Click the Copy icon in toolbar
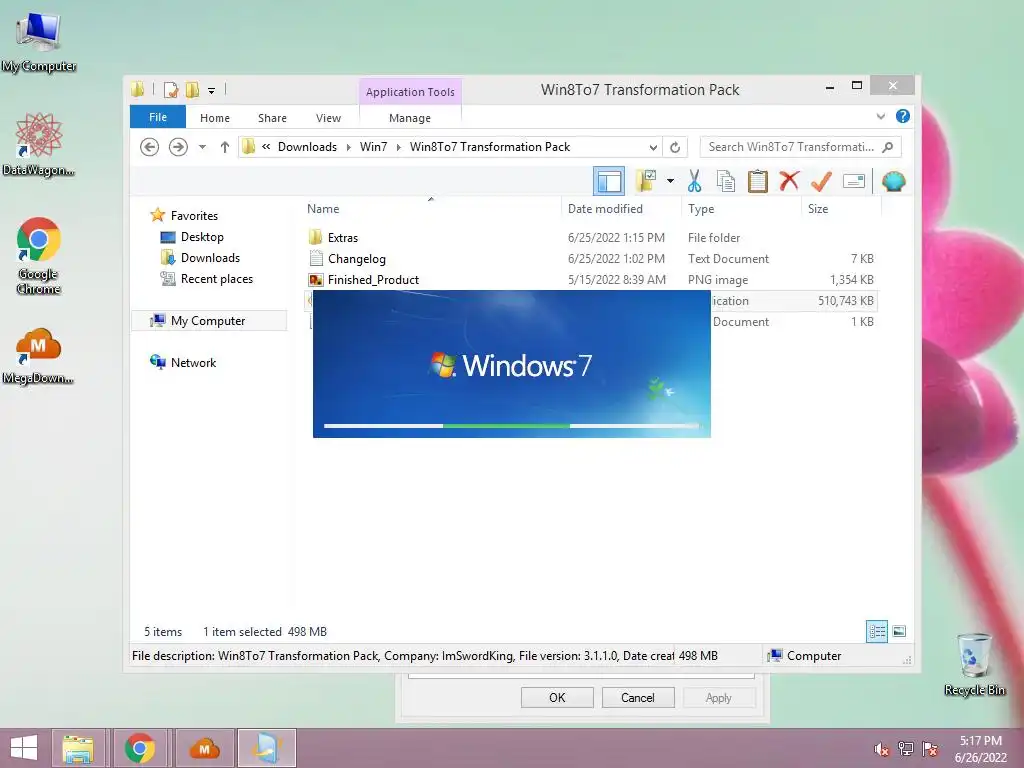This screenshot has width=1024, height=768. pos(726,181)
